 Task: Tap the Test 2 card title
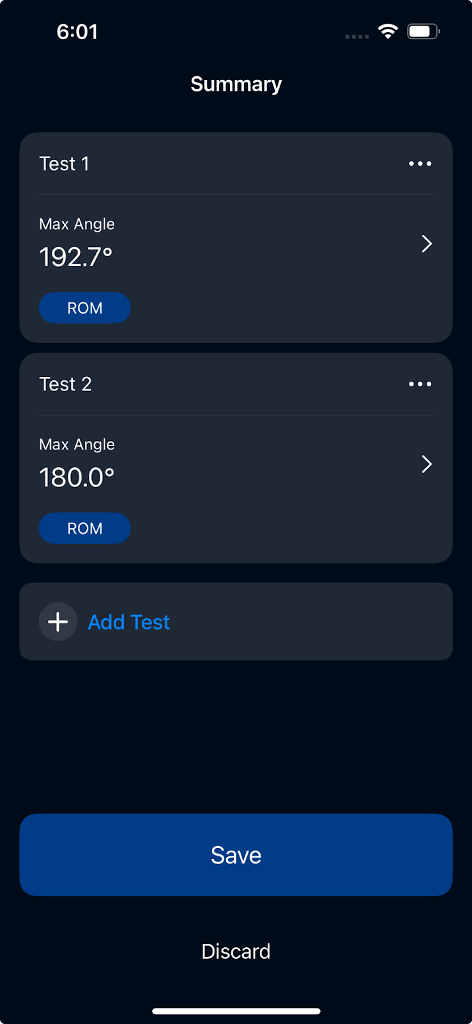coord(65,385)
